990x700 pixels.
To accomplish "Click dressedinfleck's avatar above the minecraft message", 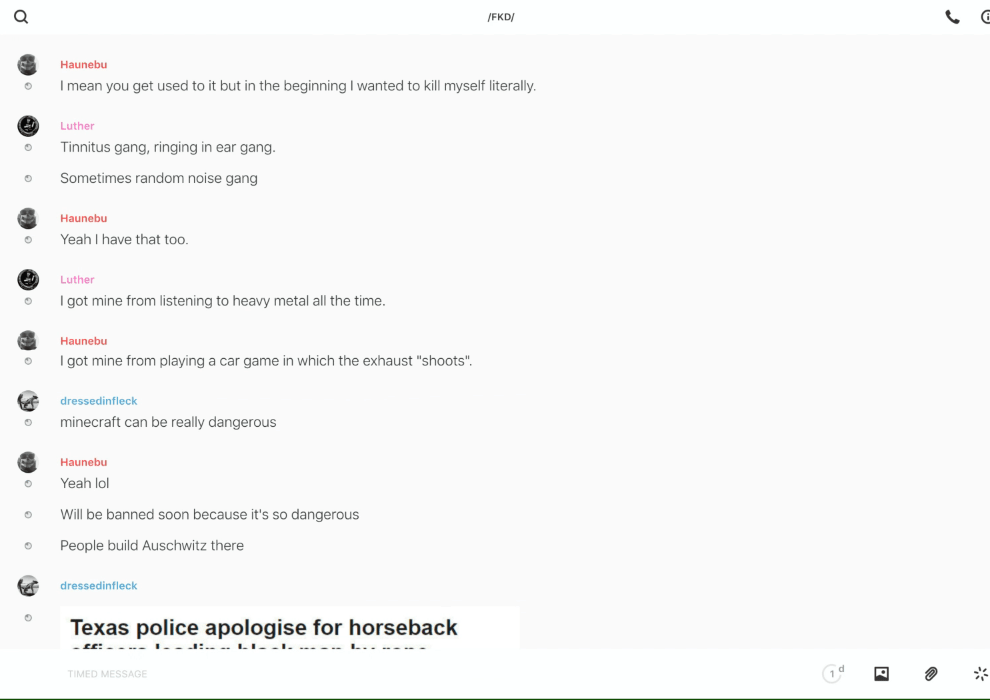I will point(28,401).
